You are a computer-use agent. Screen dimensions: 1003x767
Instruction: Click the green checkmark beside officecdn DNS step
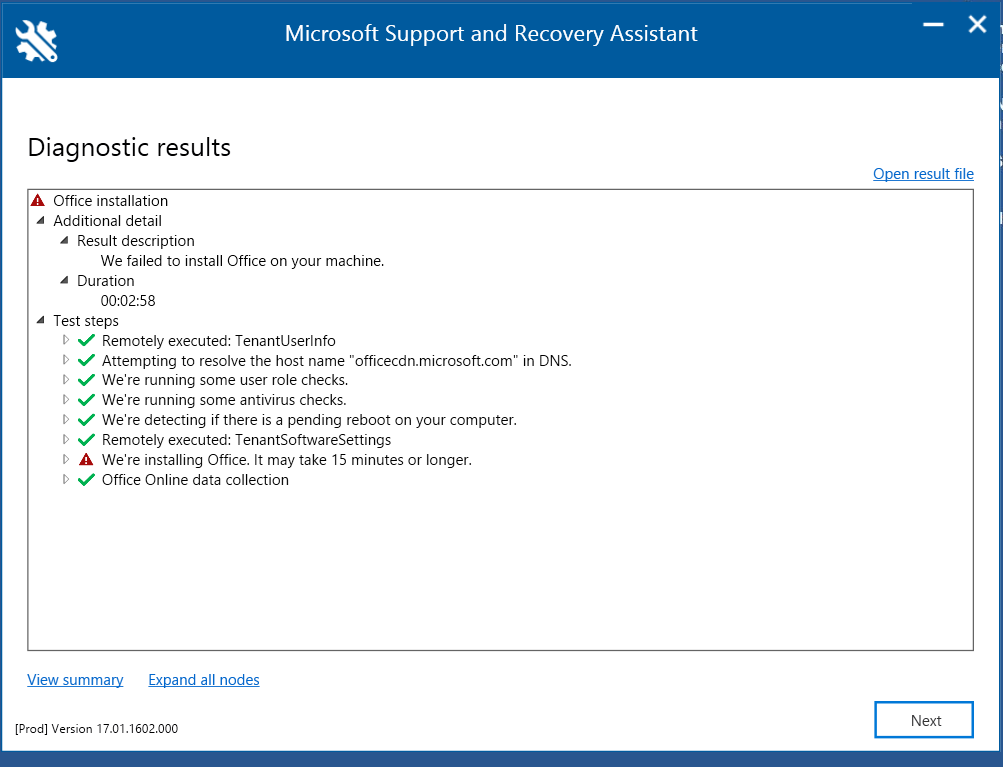tap(86, 360)
